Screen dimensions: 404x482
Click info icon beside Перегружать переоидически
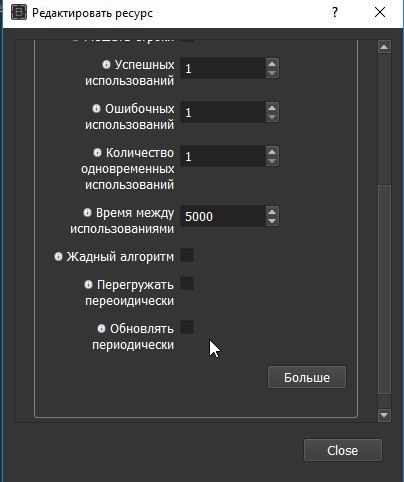click(88, 284)
